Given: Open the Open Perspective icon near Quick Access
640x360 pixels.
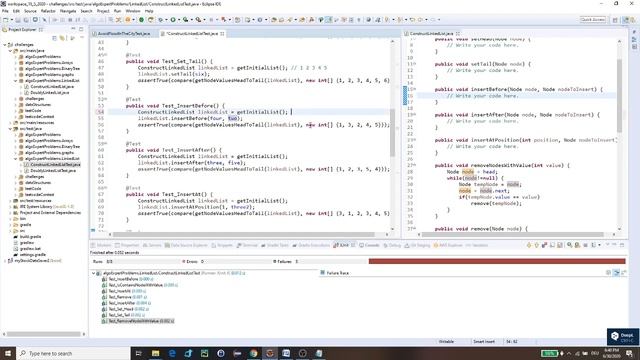Looking at the screenshot, I should [615, 20].
